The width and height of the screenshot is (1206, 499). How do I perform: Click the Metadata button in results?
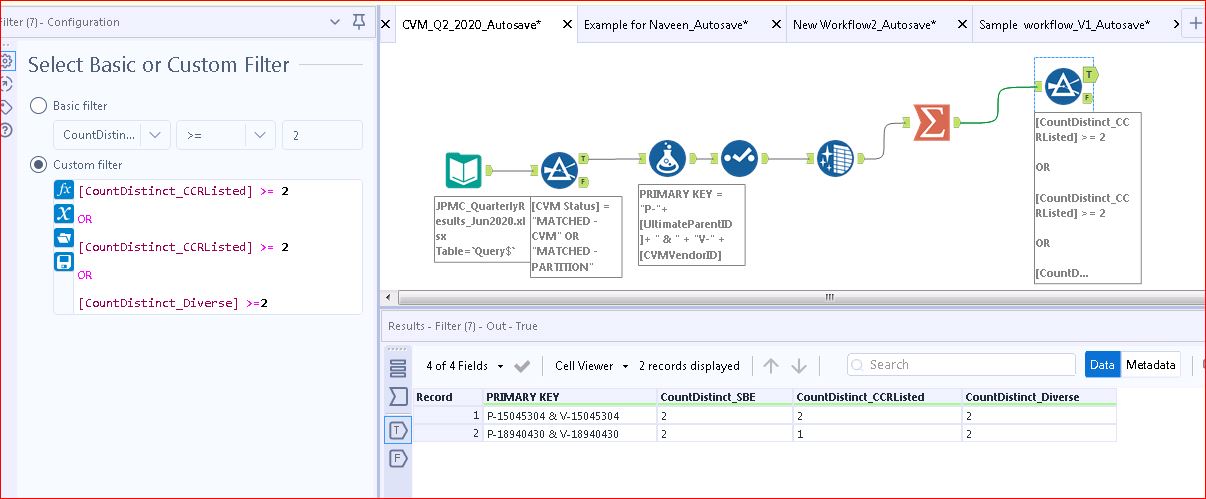pos(1150,365)
